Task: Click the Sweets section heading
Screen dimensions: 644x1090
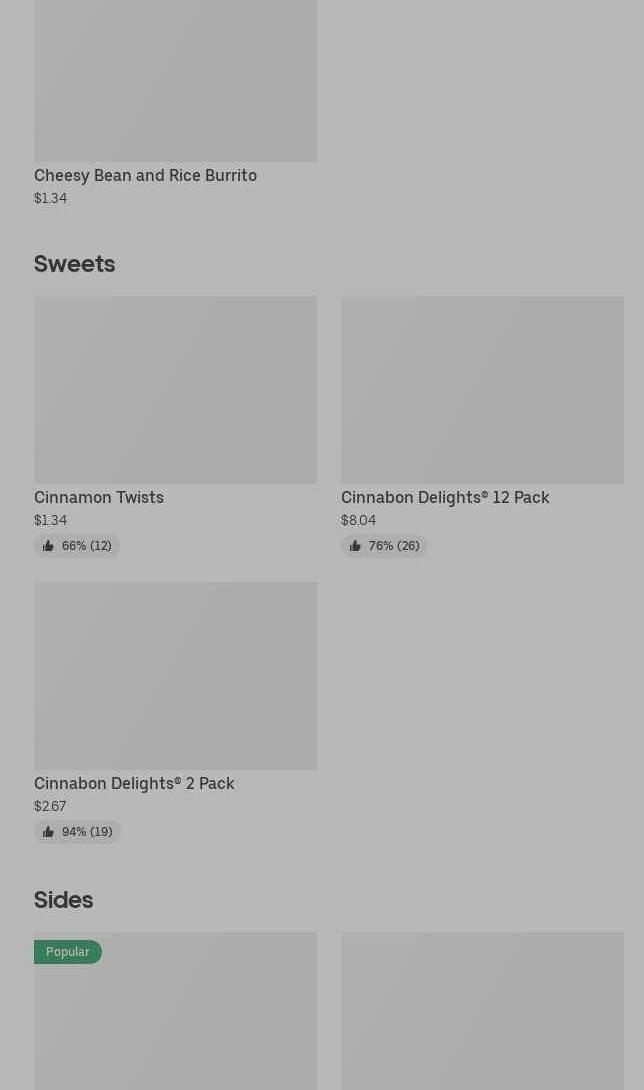Action: pyautogui.click(x=75, y=264)
